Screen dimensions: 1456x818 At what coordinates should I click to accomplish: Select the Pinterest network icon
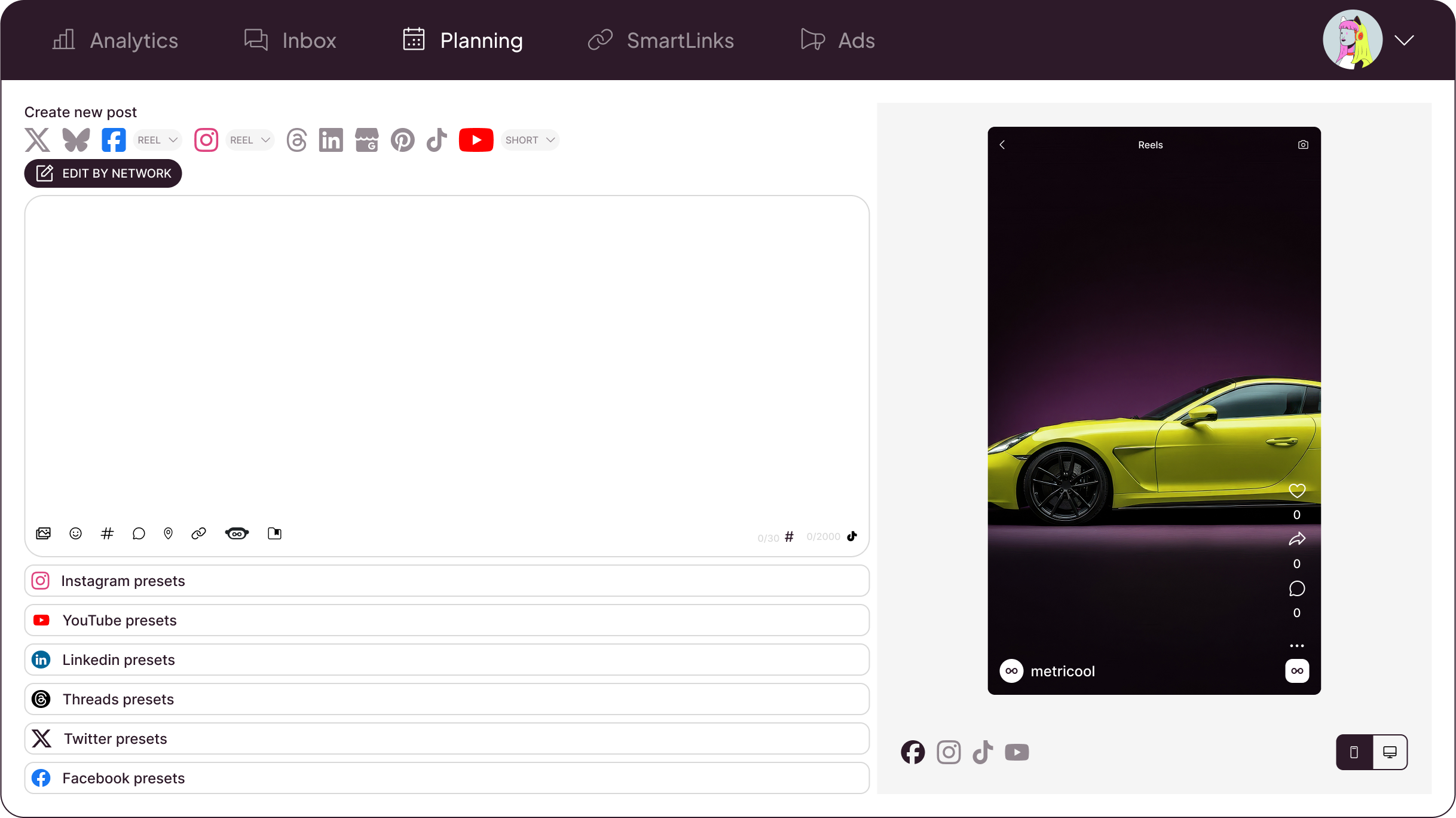coord(402,140)
